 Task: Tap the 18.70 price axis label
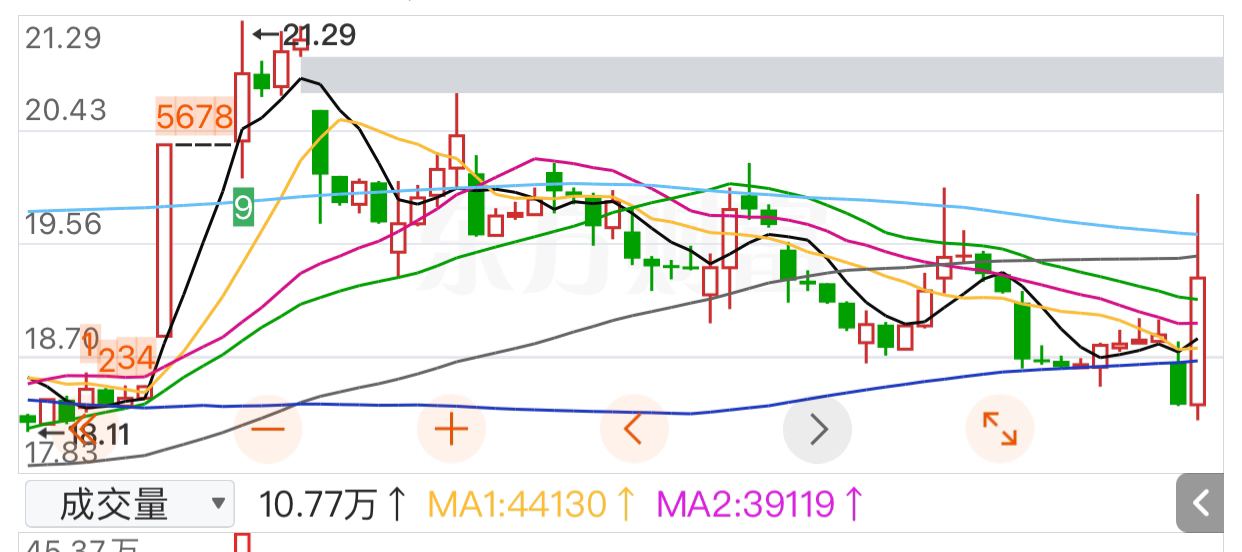[60, 339]
